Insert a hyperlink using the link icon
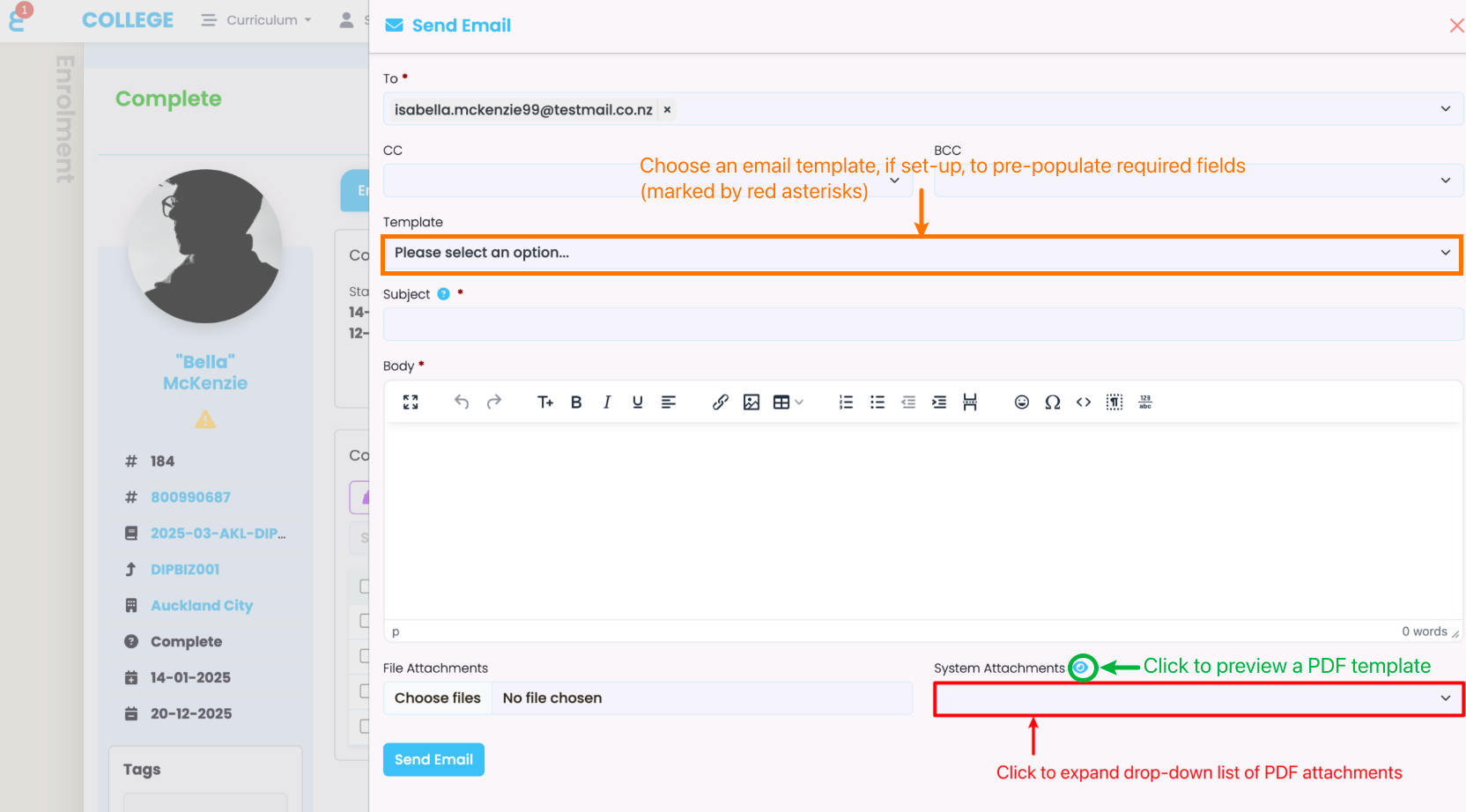The image size is (1466, 812). click(x=720, y=402)
